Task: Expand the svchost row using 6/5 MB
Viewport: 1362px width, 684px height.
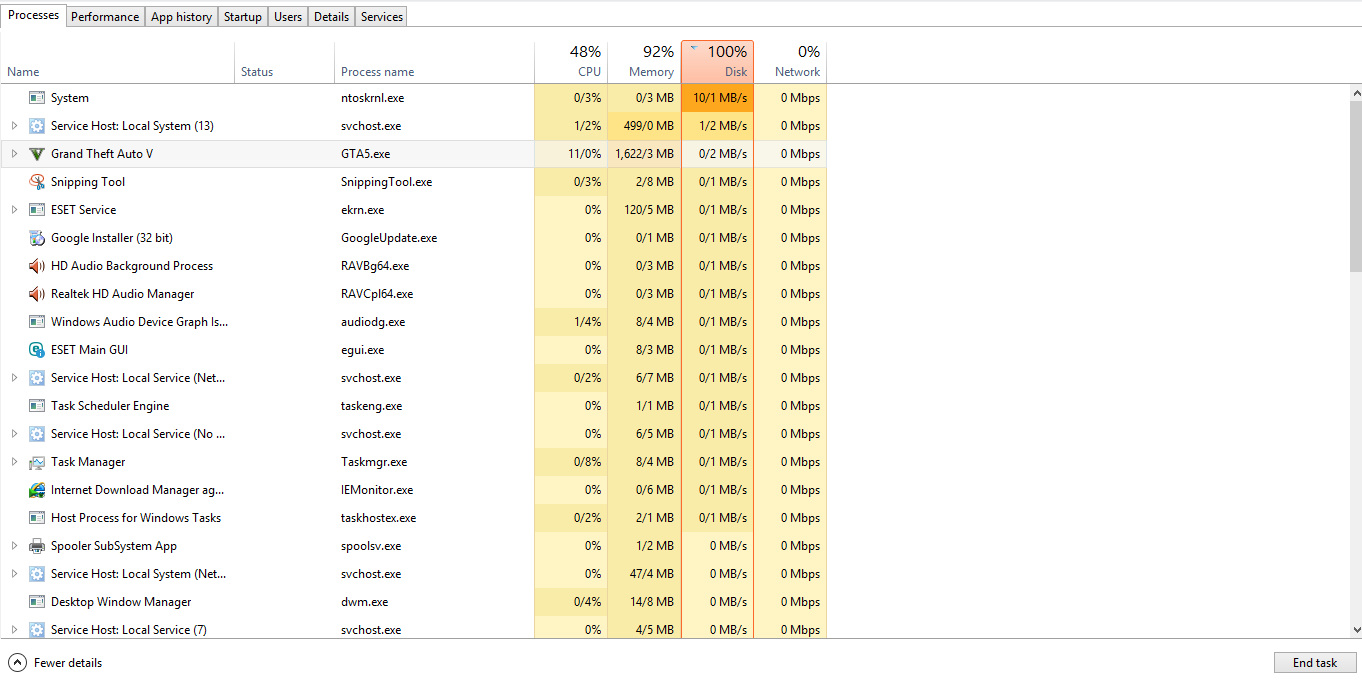Action: click(14, 434)
